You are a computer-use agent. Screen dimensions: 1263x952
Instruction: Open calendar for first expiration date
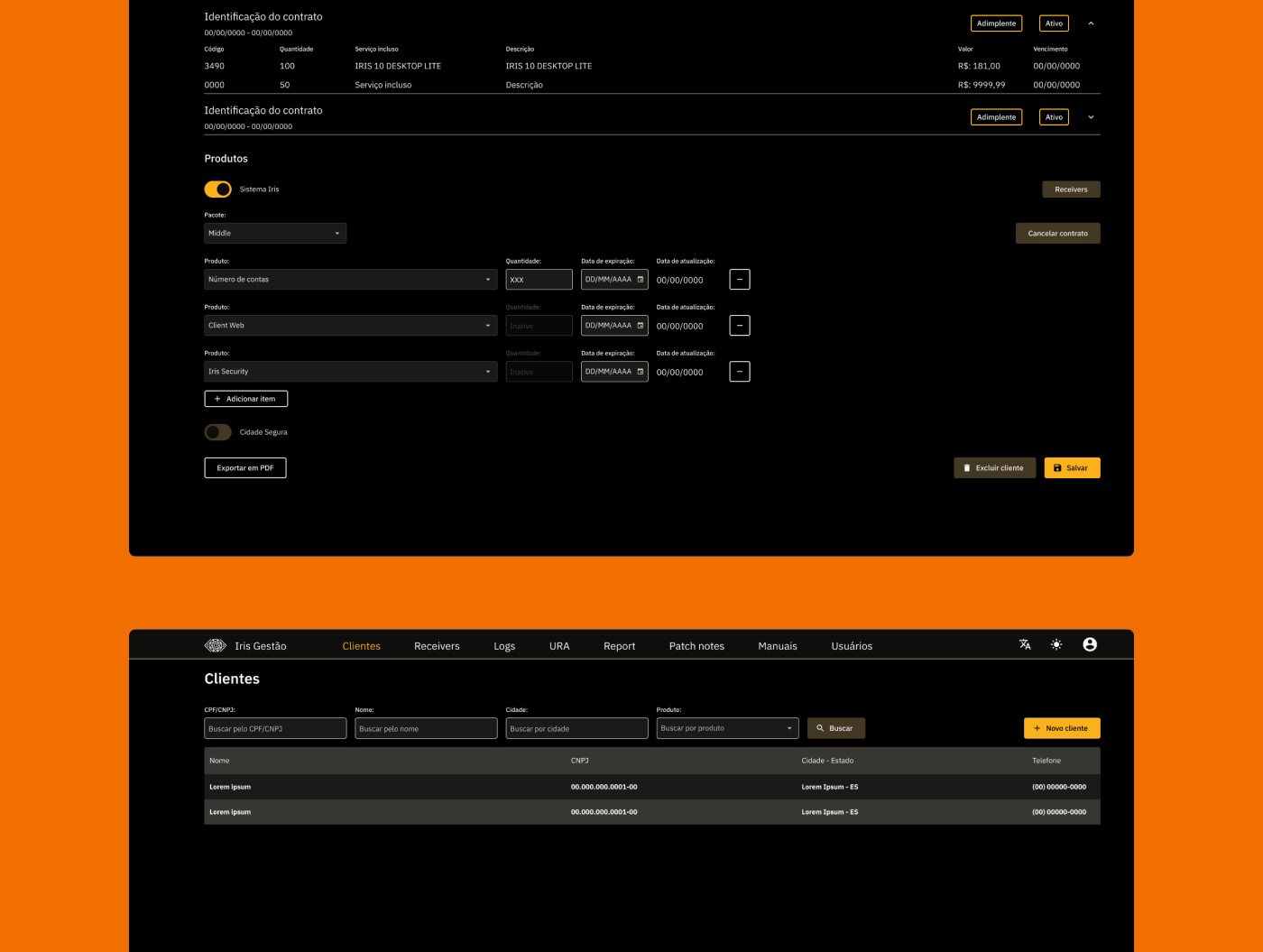(641, 280)
